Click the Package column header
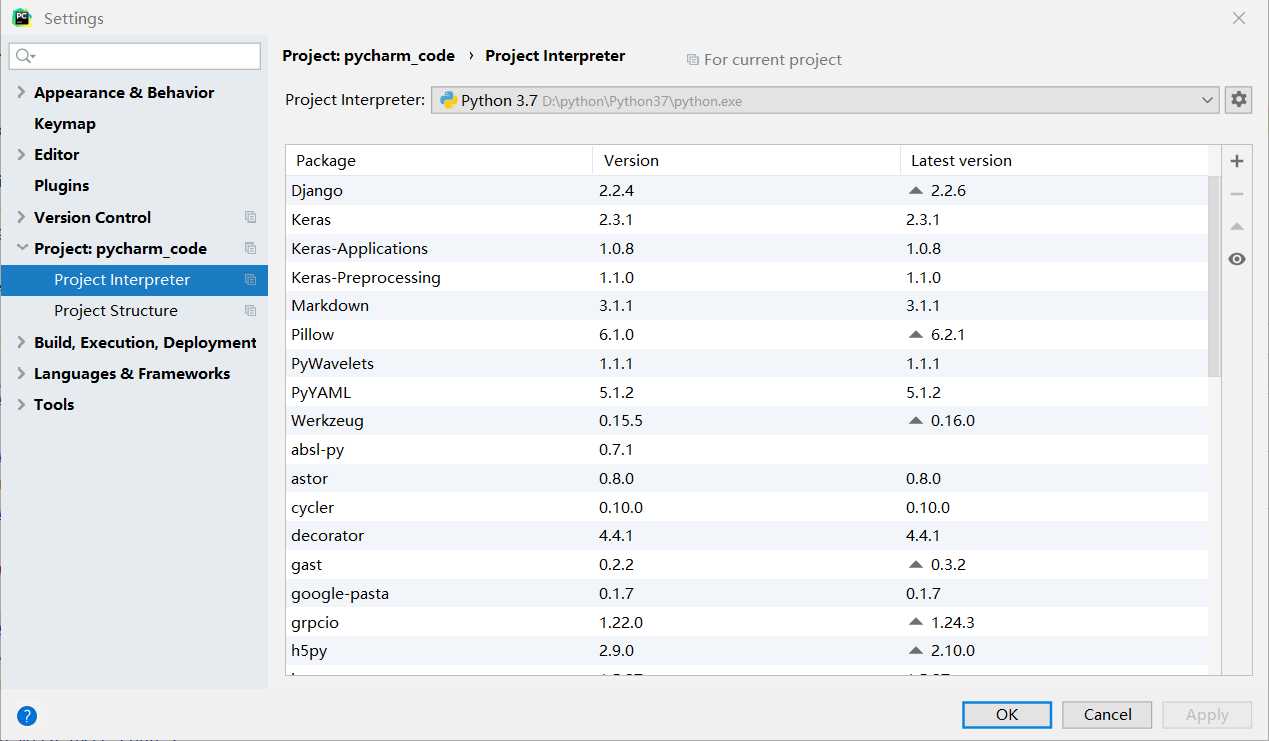Screen dimensions: 1269x741 (x=439, y=160)
